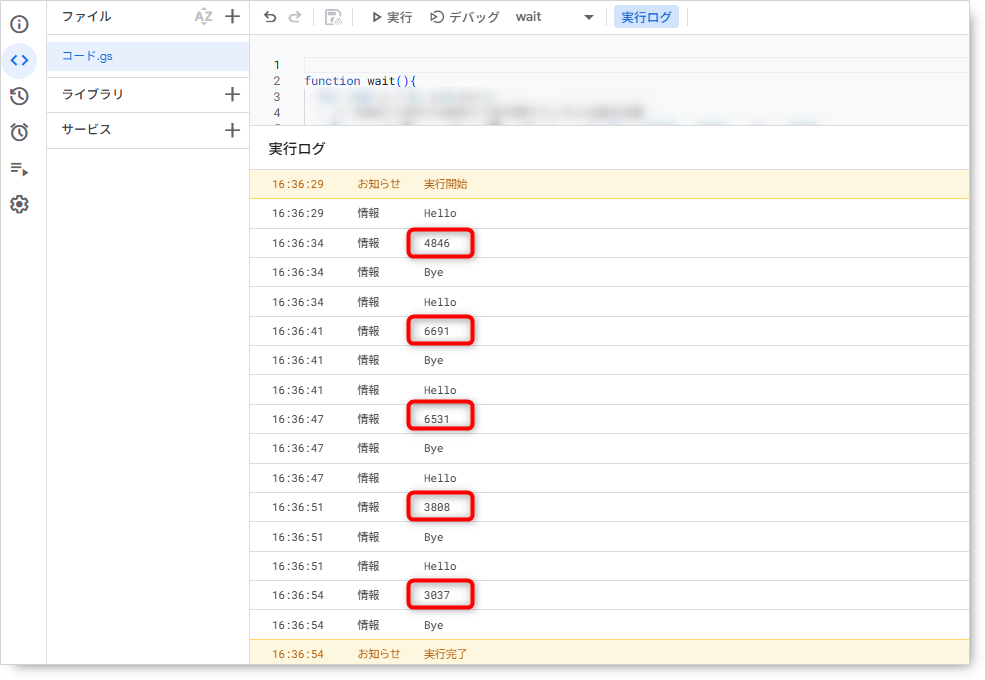Click the 4846 log entry value

point(437,243)
